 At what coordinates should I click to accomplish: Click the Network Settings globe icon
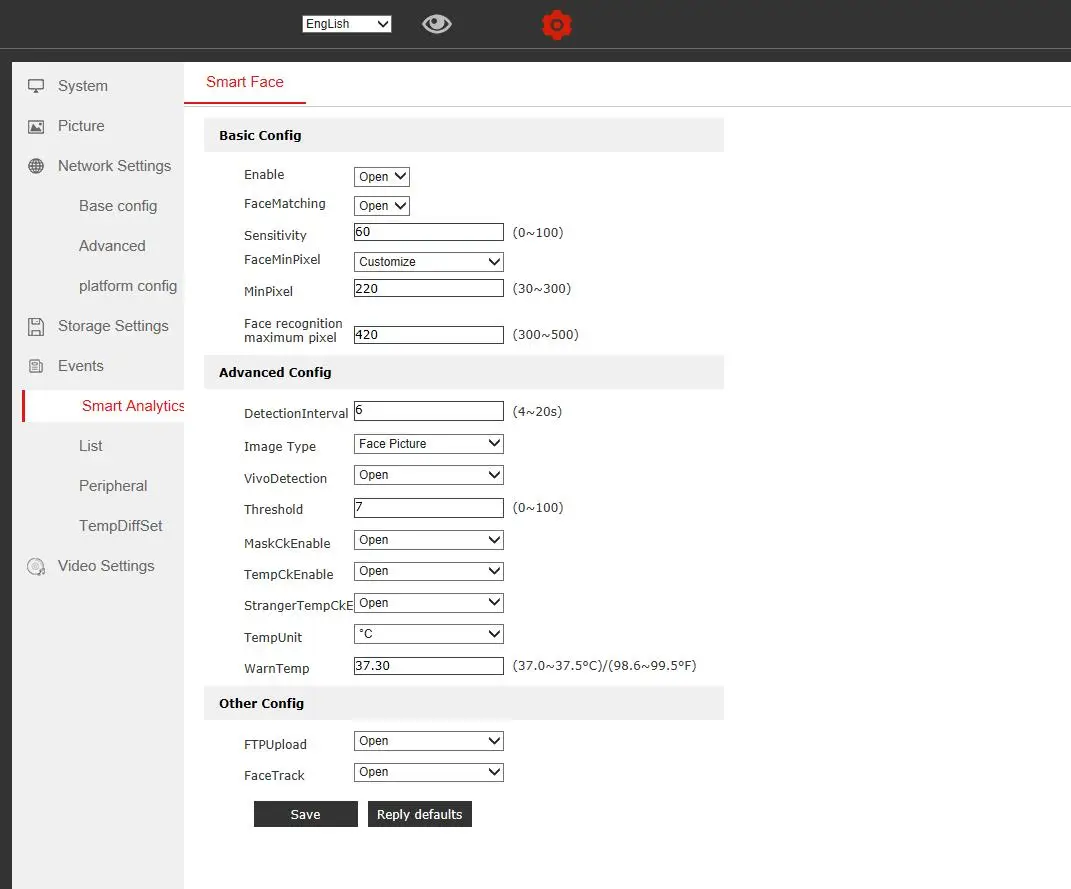(x=36, y=166)
